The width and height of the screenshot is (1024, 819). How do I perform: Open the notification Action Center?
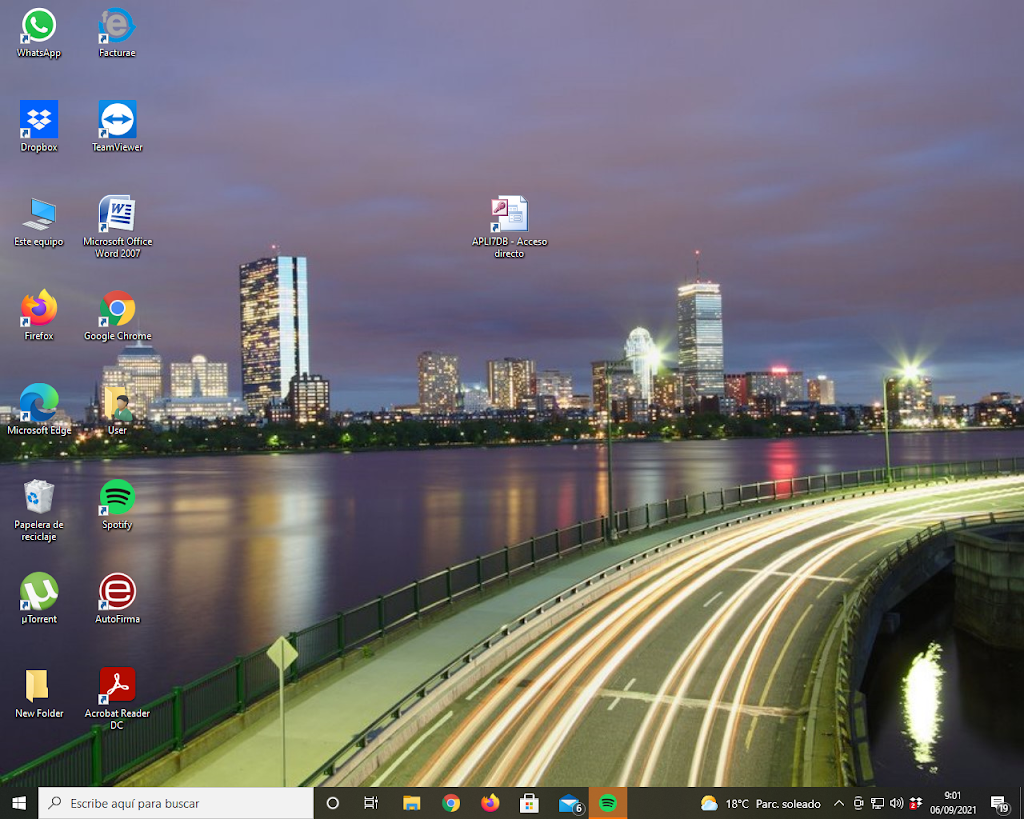coord(998,803)
